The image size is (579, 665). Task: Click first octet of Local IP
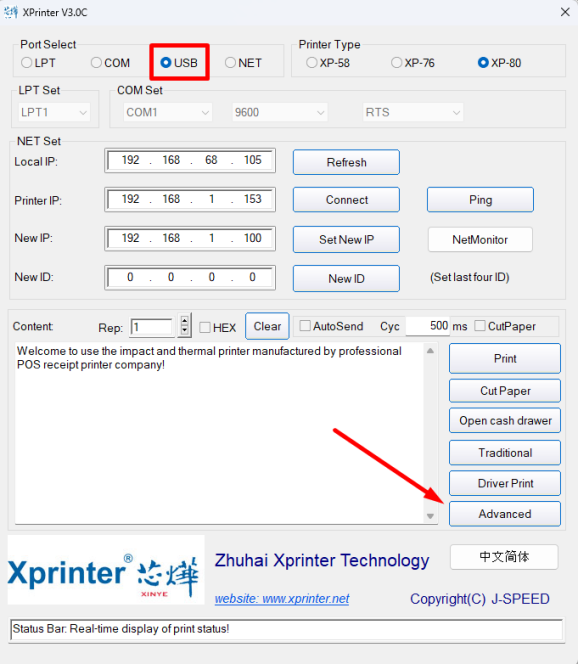(130, 160)
